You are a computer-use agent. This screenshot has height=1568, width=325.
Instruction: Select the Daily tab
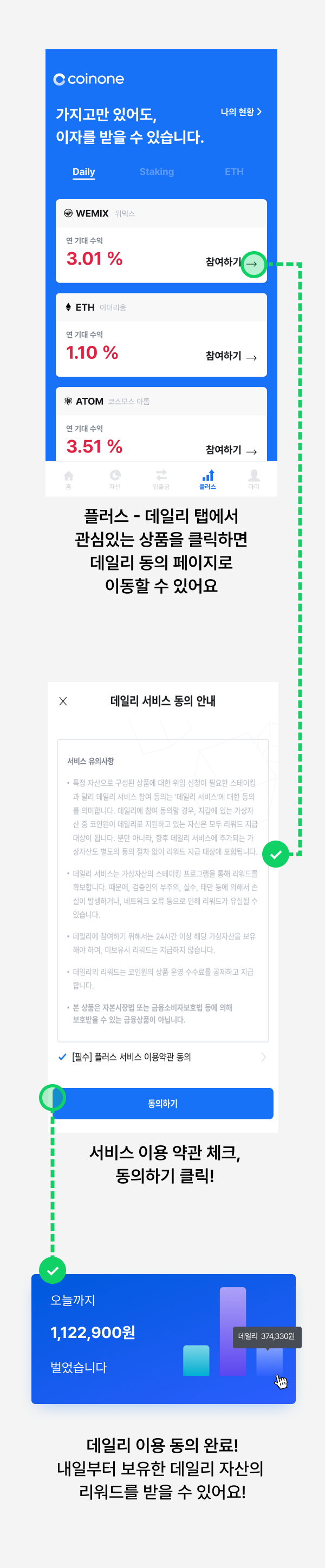(83, 172)
